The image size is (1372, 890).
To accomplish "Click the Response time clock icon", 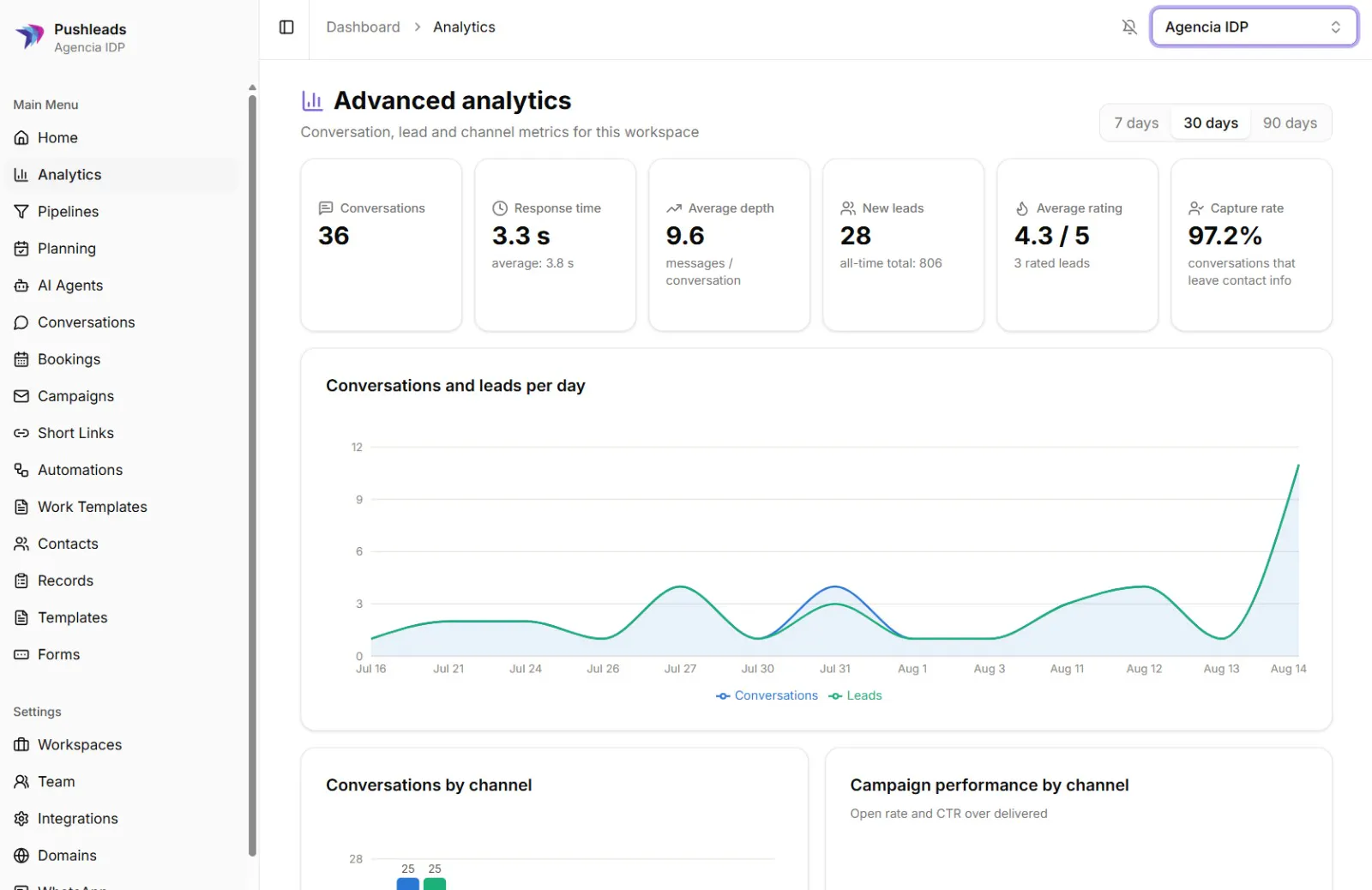I will (500, 208).
